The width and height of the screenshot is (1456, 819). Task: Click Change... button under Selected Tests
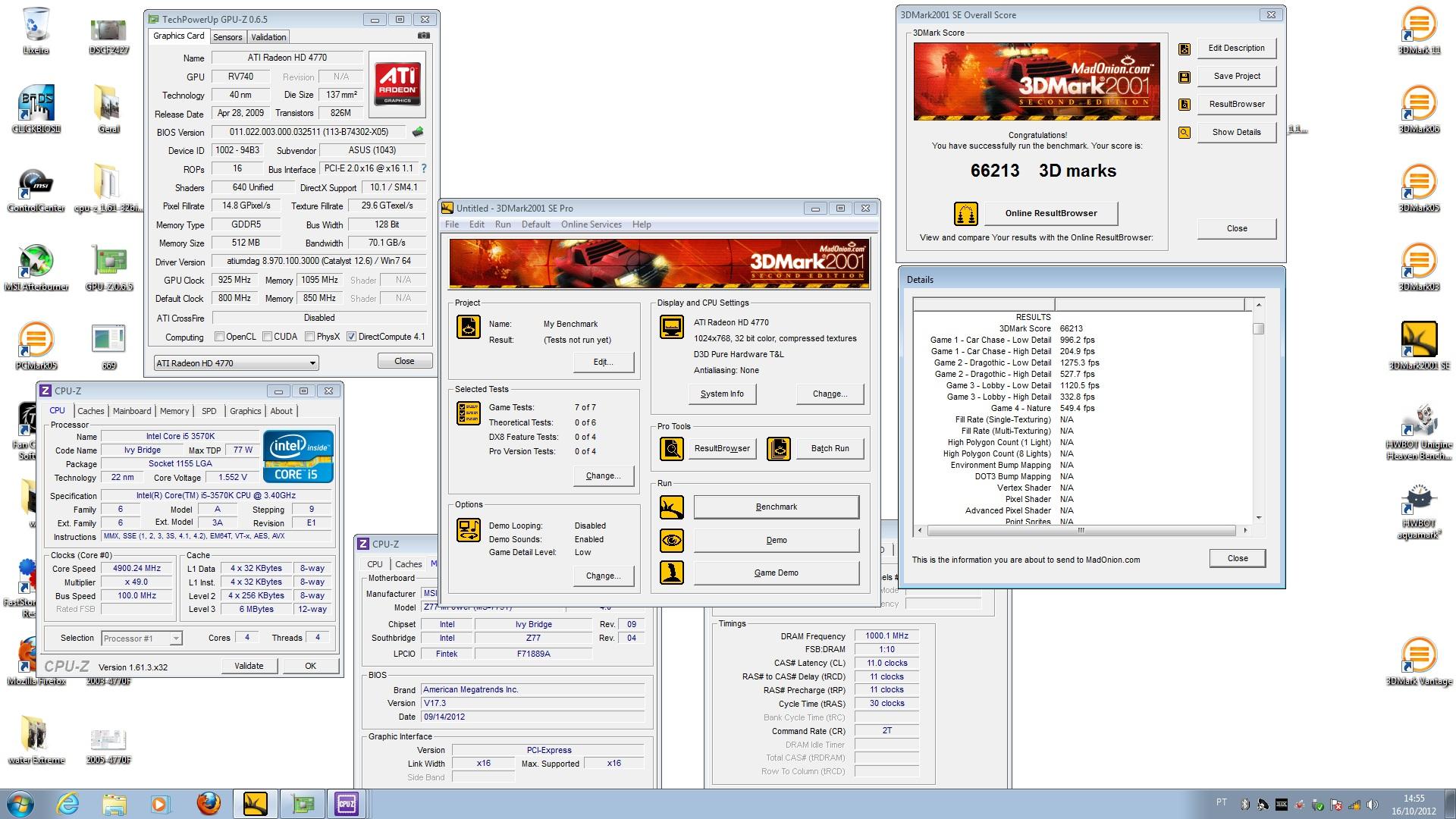(x=604, y=476)
